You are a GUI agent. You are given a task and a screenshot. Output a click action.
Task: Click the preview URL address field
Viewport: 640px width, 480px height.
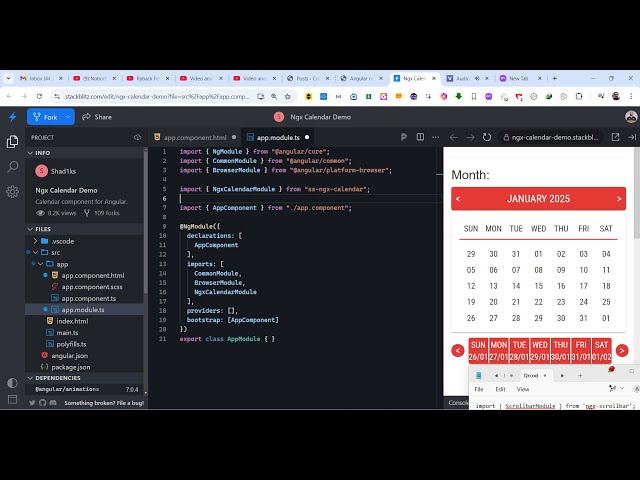(x=553, y=137)
